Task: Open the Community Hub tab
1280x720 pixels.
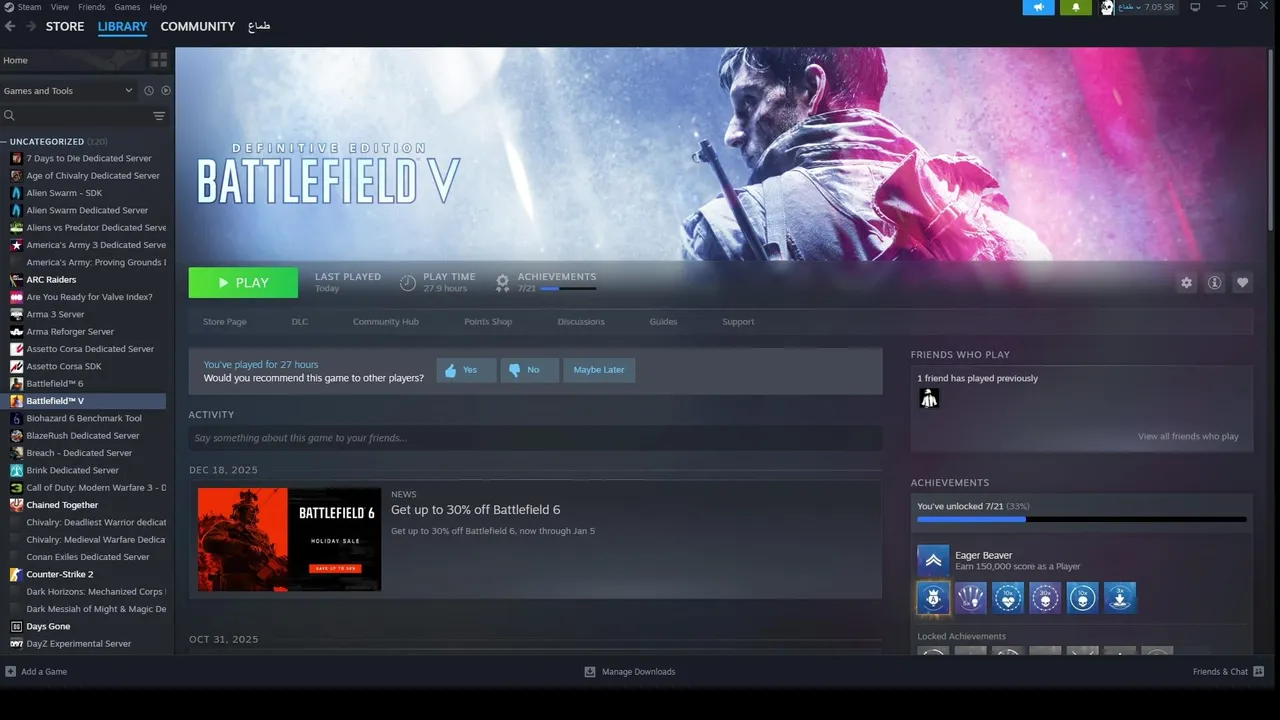Action: (386, 322)
